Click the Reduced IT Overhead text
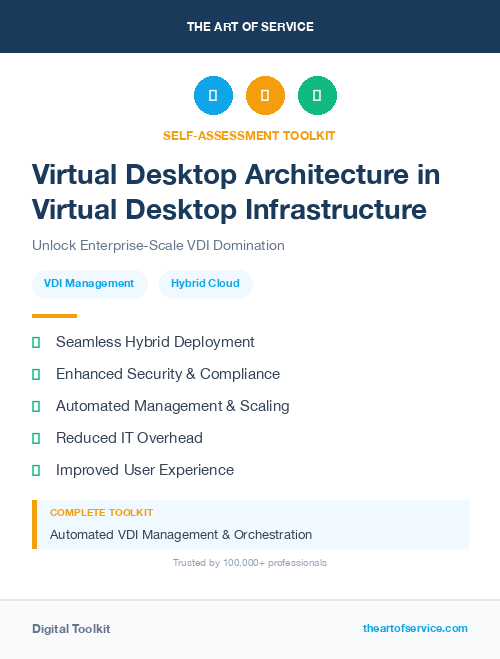 tap(129, 438)
